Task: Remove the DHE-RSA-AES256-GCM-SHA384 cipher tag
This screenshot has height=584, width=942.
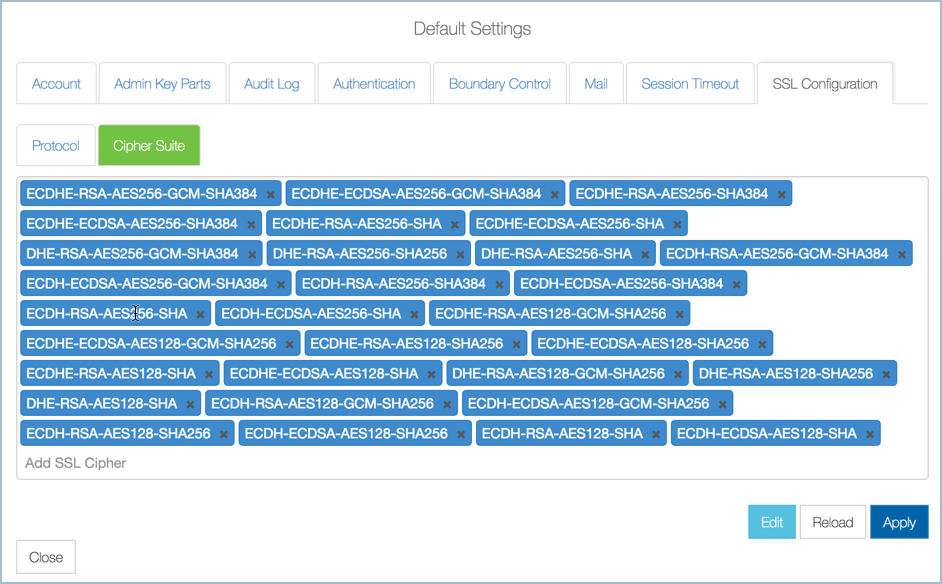Action: (252, 255)
